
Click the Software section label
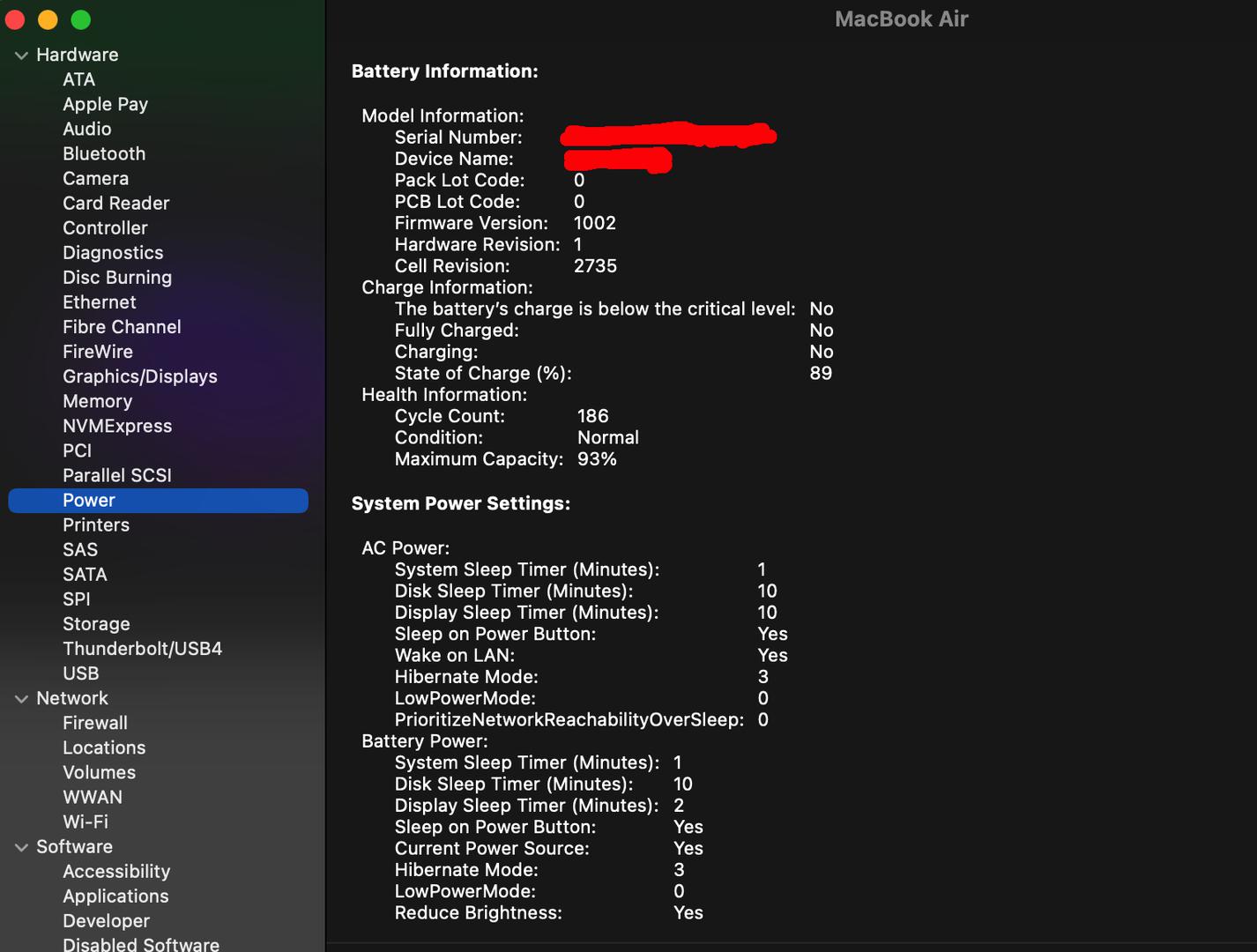pos(75,846)
